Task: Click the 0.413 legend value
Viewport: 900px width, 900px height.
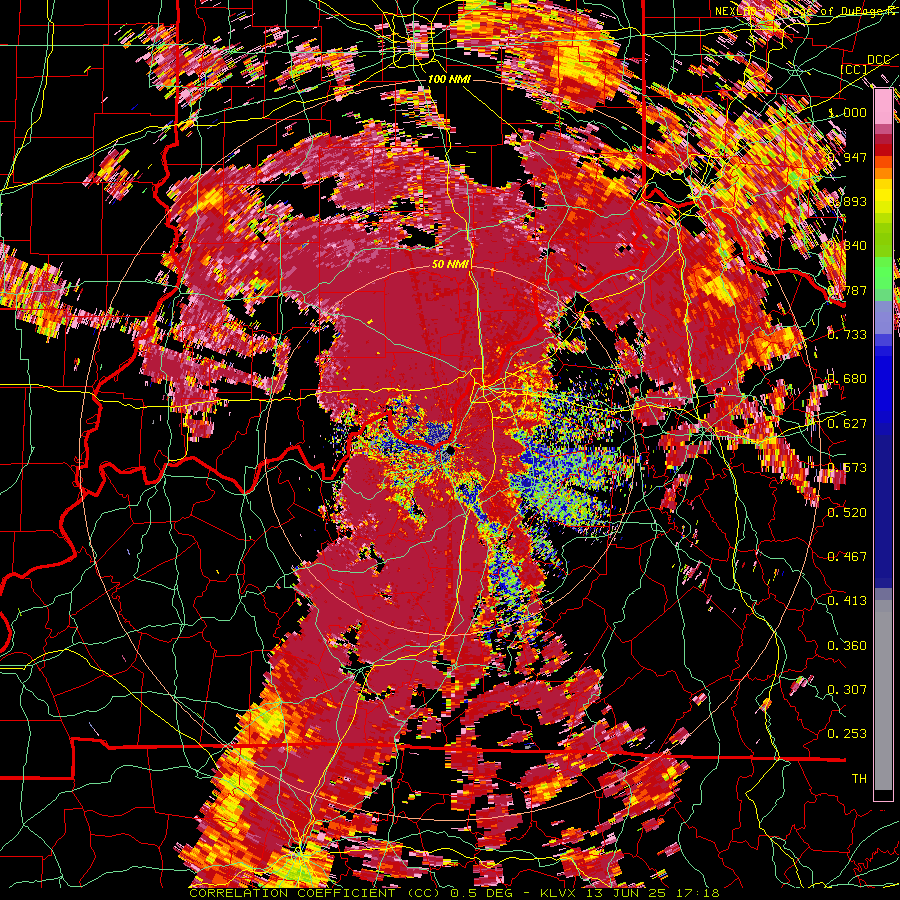Action: [847, 601]
